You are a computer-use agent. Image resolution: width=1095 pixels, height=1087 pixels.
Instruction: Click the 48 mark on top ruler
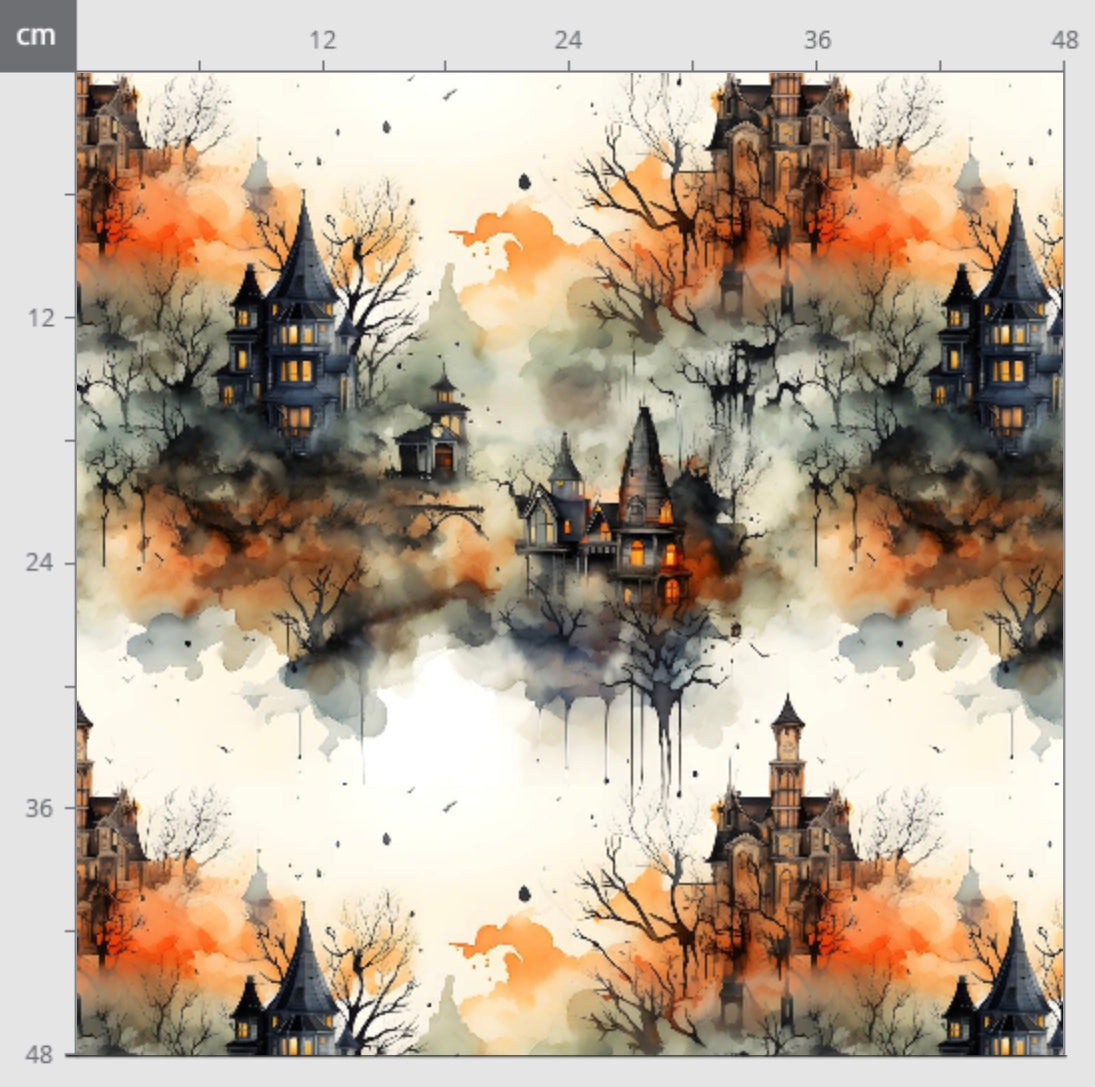(x=1064, y=40)
